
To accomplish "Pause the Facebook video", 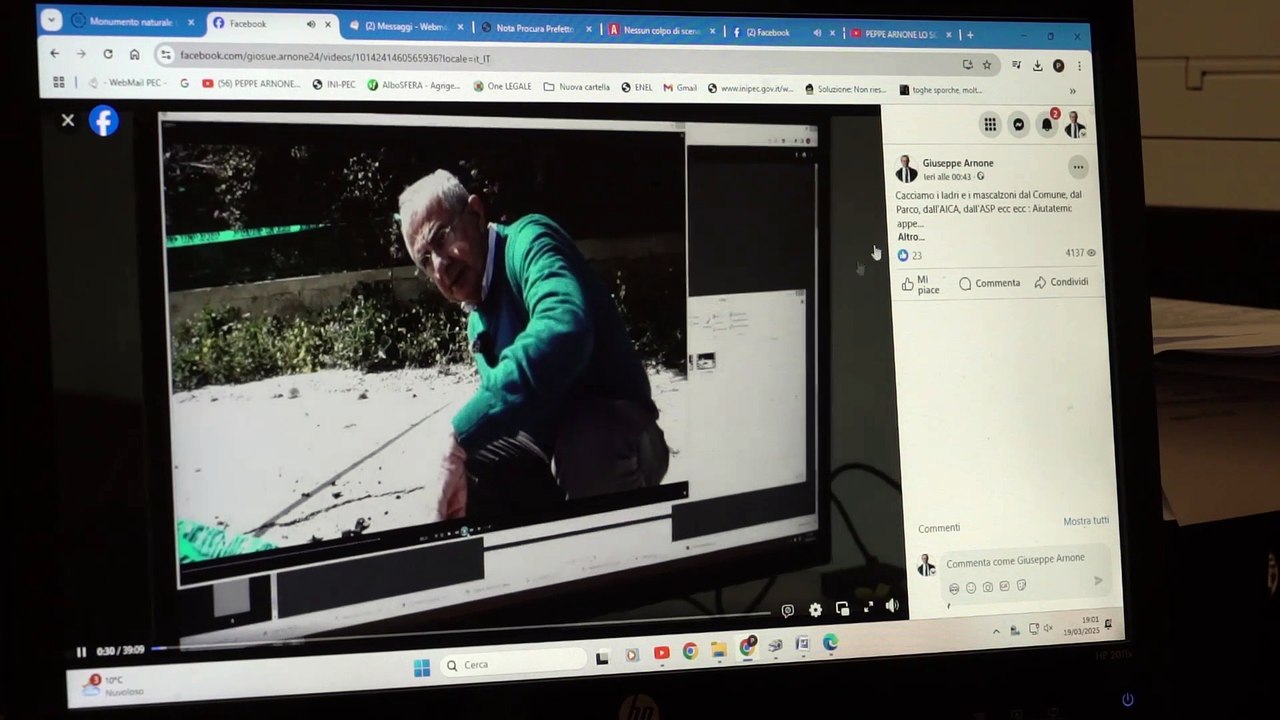I will pyautogui.click(x=81, y=652).
